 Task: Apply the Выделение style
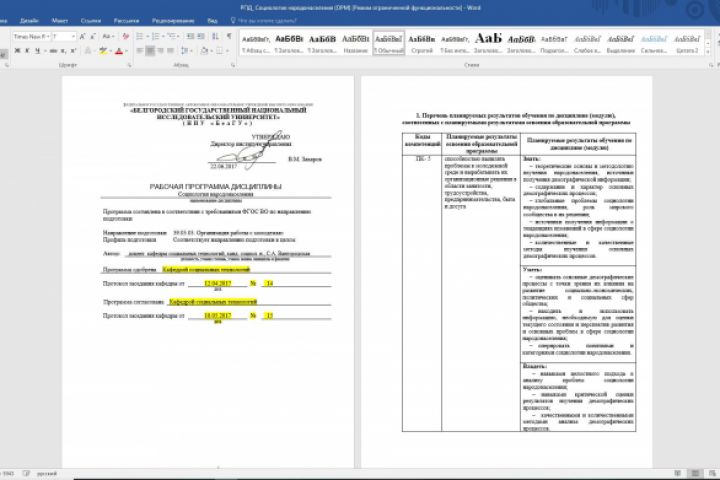(x=620, y=43)
